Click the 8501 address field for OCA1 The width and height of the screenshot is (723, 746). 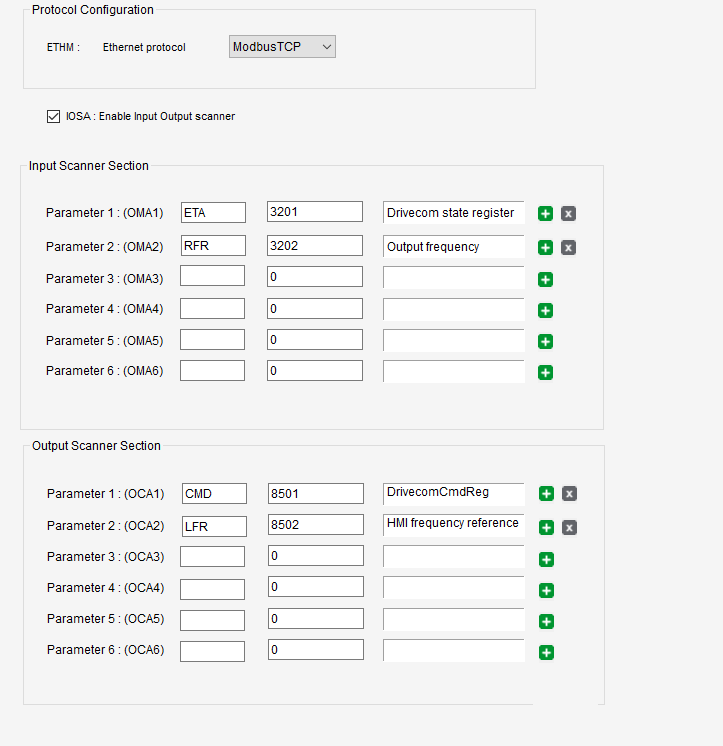[315, 493]
